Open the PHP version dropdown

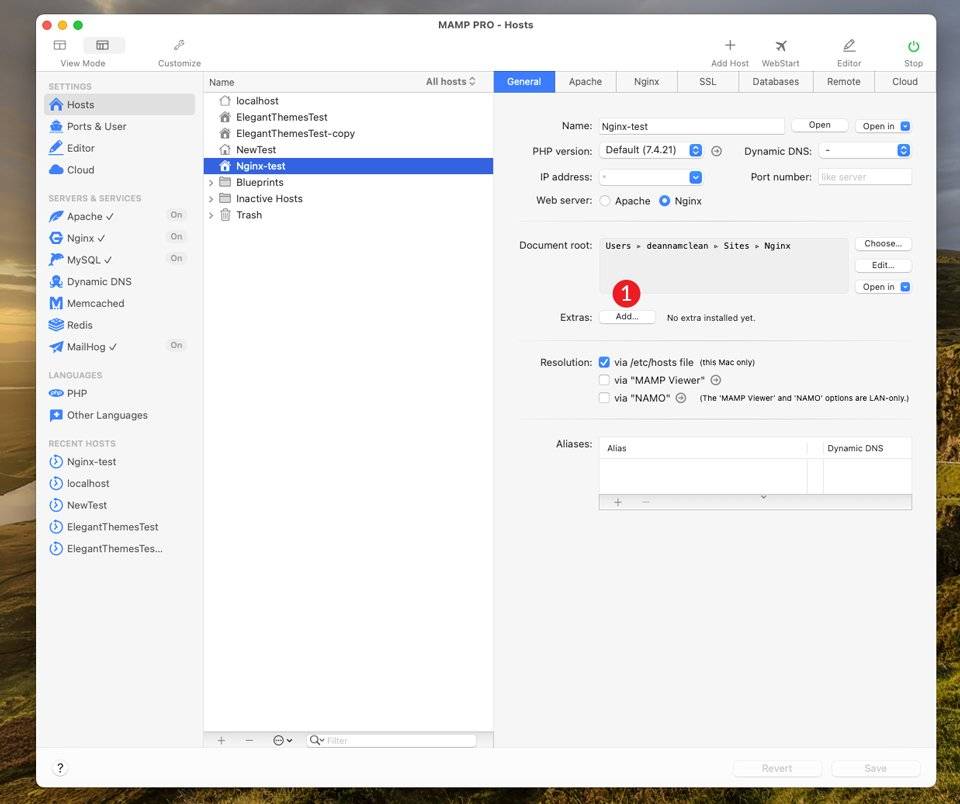[653, 151]
